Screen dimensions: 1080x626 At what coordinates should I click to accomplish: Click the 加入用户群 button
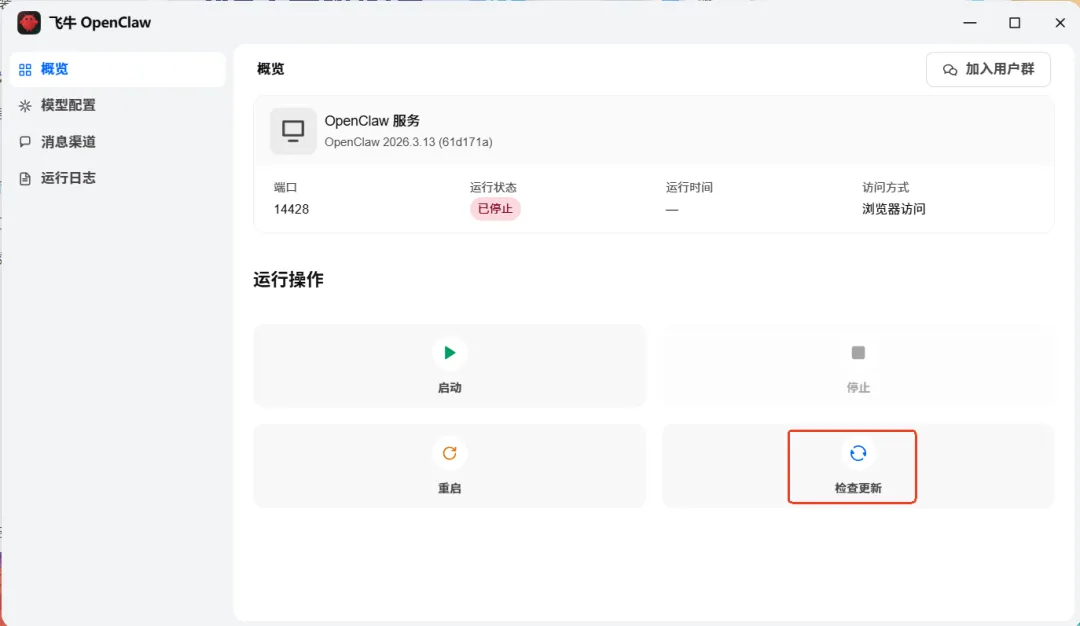[x=988, y=70]
